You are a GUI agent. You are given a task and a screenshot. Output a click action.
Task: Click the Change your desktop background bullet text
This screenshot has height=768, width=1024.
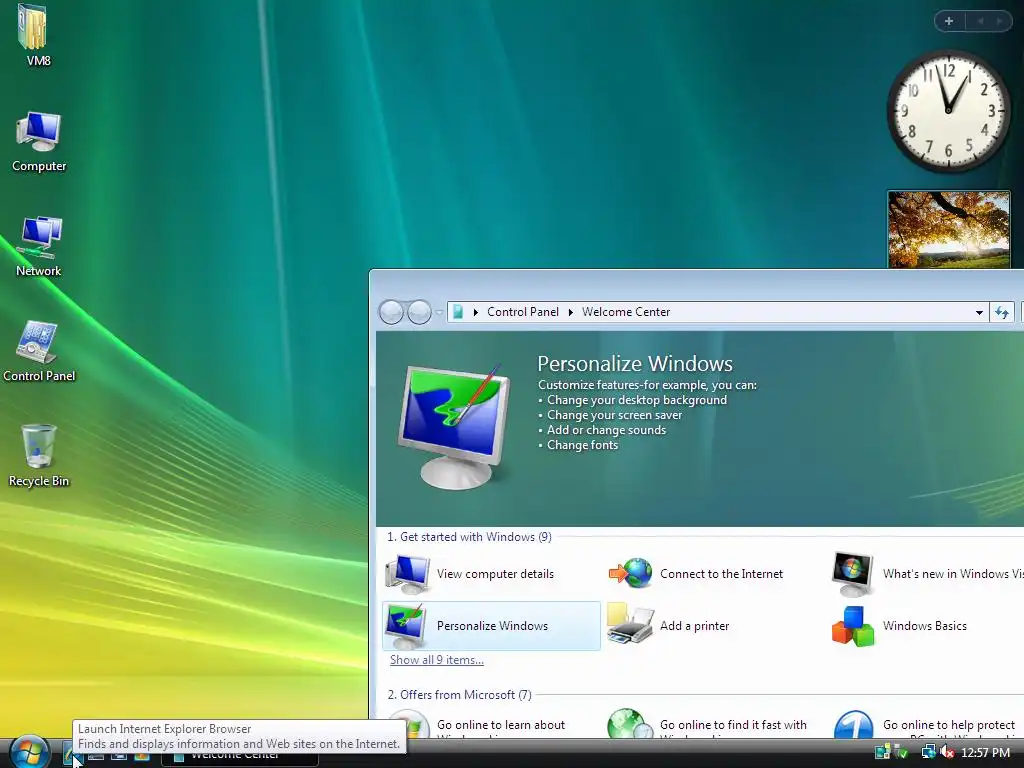click(636, 400)
